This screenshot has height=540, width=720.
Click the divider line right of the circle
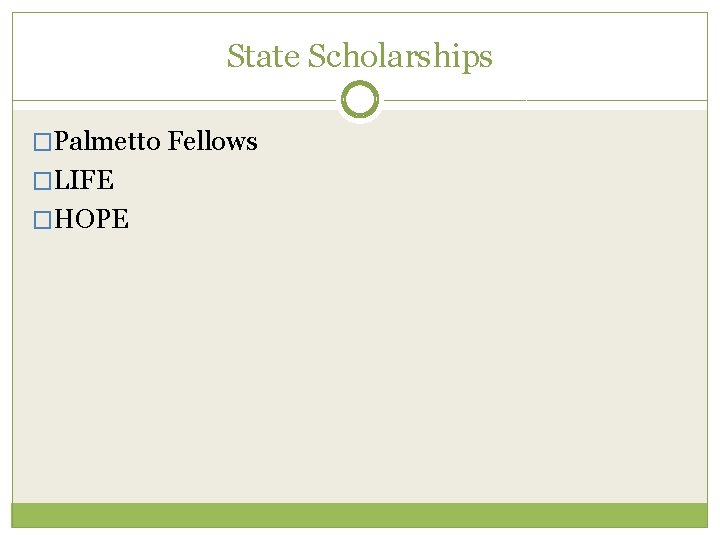click(540, 100)
